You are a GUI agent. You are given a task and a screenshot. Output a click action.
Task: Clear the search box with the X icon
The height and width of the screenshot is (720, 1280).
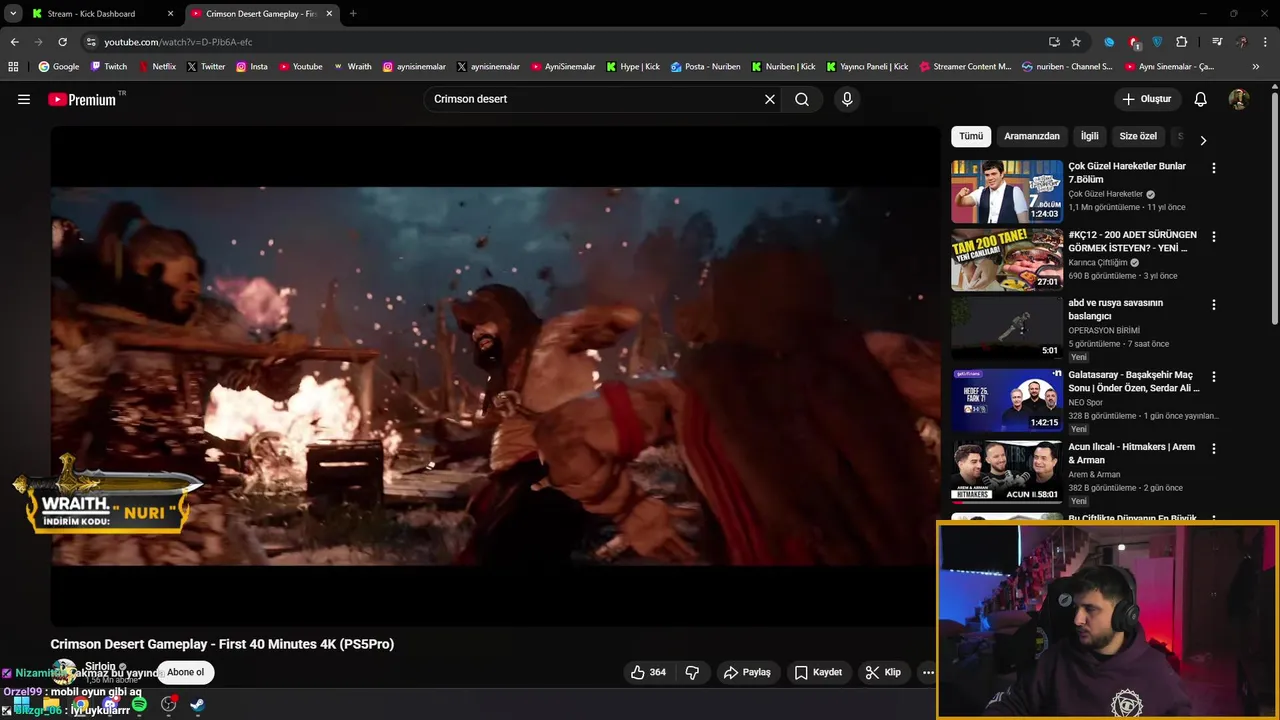click(770, 99)
